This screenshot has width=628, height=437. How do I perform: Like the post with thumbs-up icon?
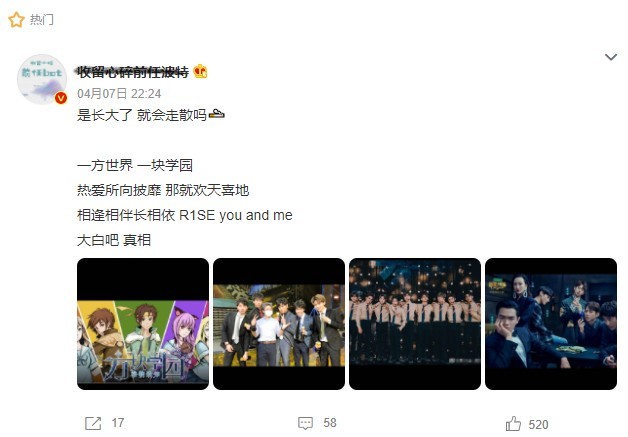513,424
